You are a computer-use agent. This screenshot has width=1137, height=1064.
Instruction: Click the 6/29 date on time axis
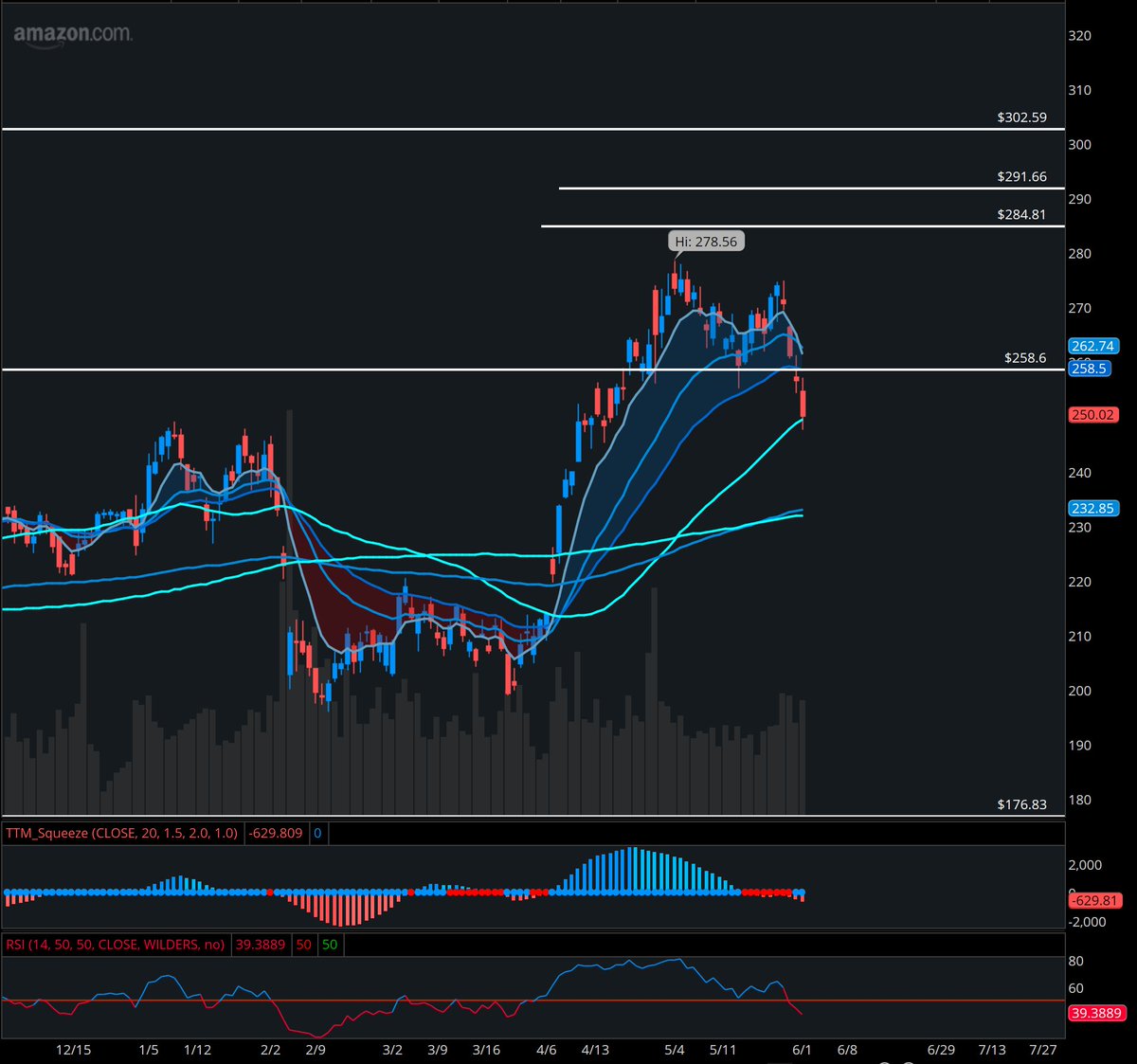tap(941, 1050)
